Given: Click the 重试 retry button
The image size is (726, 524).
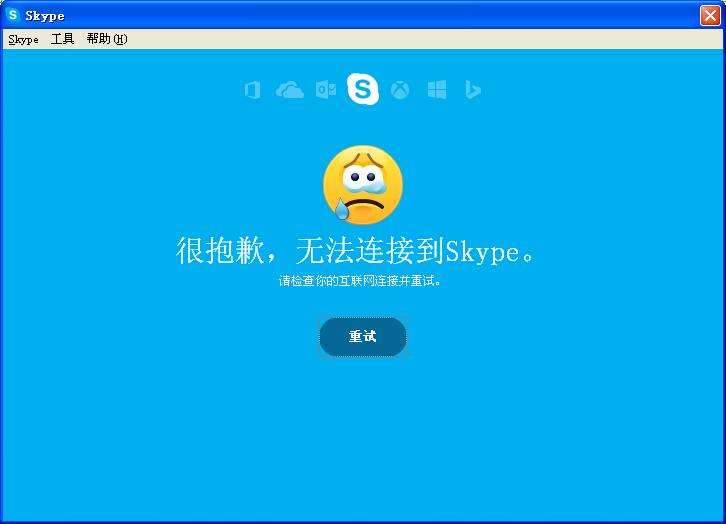Looking at the screenshot, I should (363, 337).
